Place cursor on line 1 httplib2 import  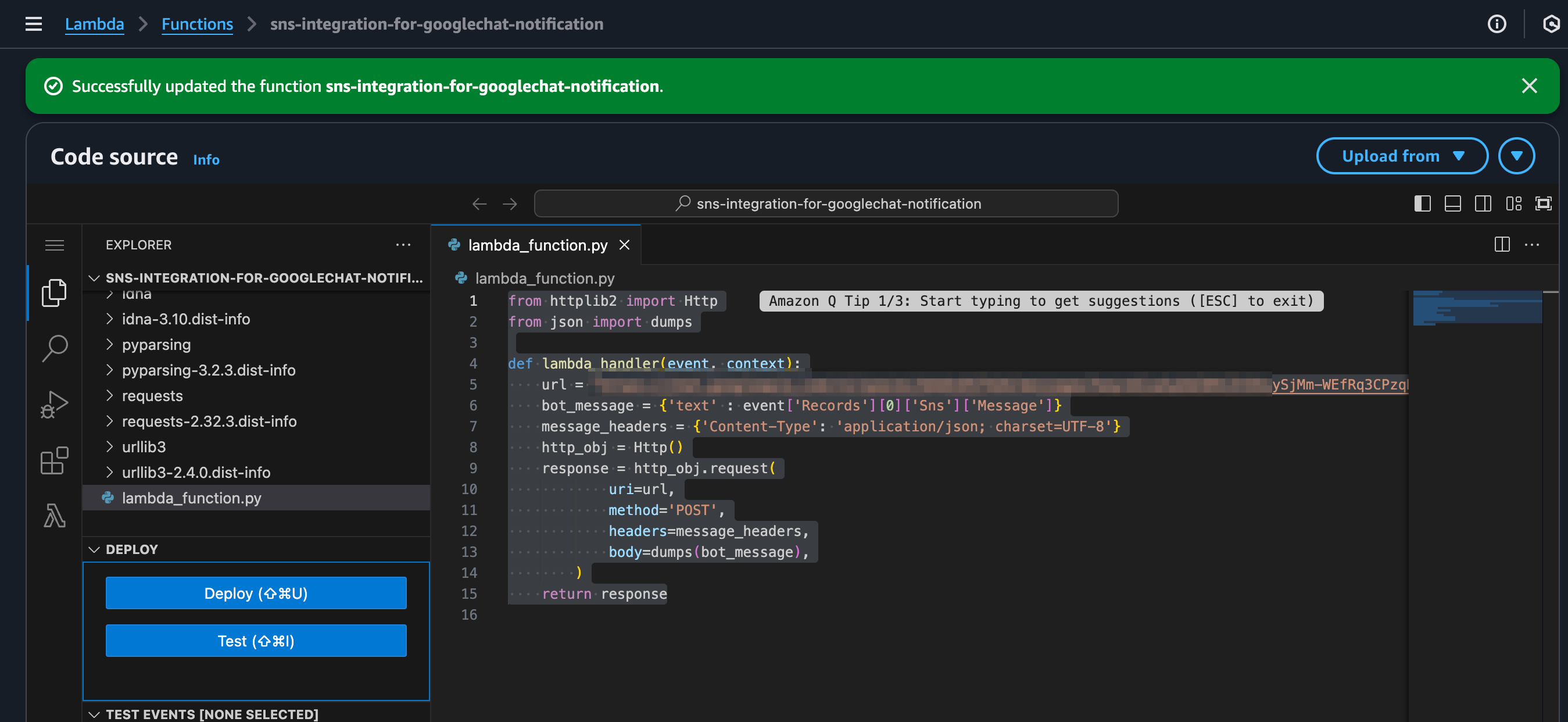613,301
